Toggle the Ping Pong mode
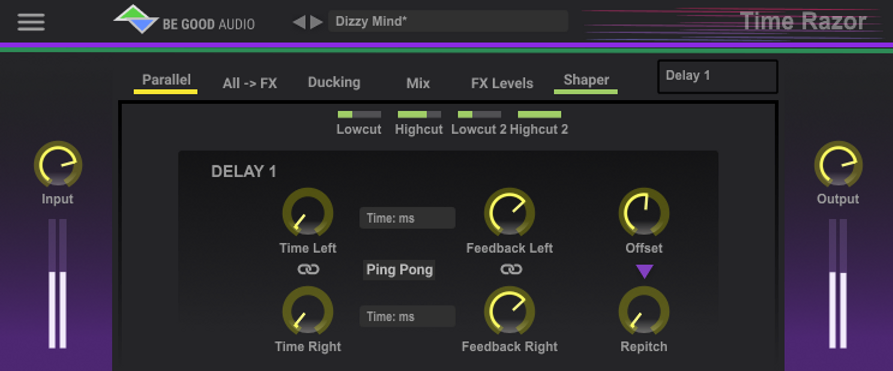This screenshot has width=893, height=371. [399, 270]
